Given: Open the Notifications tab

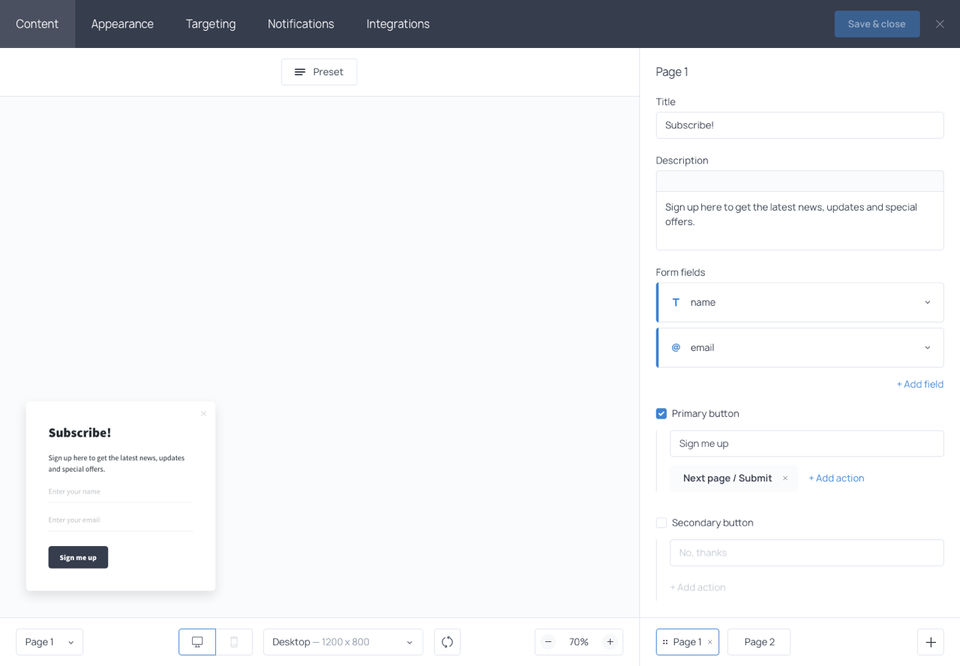Looking at the screenshot, I should 301,24.
